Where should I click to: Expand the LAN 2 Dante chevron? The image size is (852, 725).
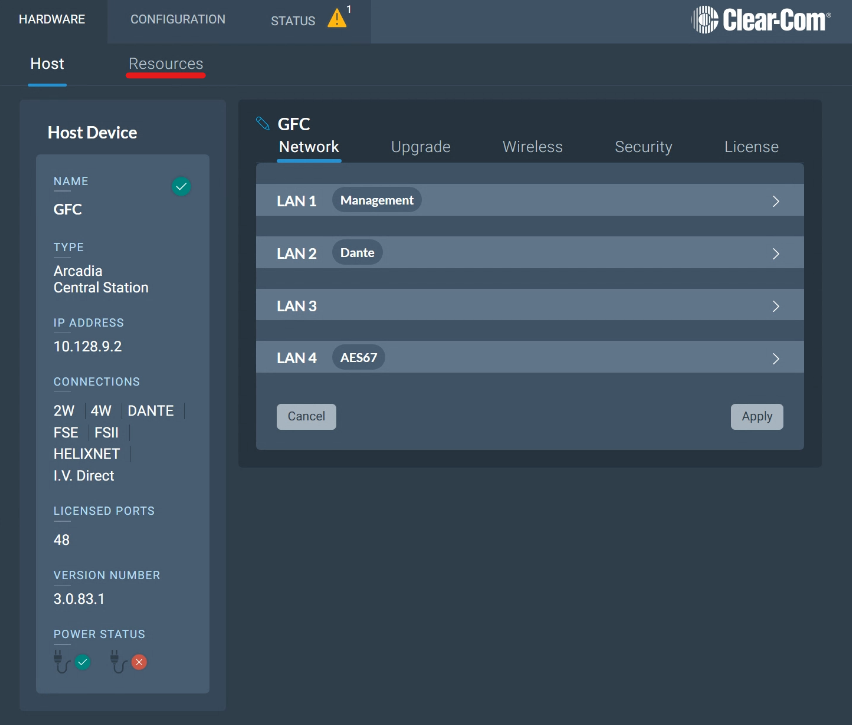coord(775,254)
